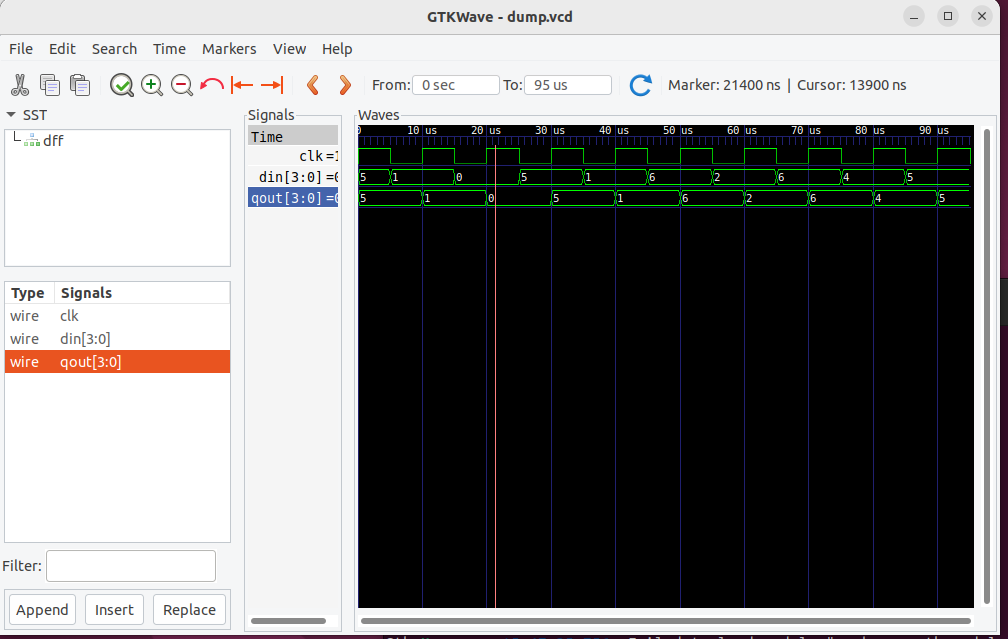Screen dimensions: 1008x639
Task: Click Zoom Fit icon with green checkmark
Action: point(122,85)
